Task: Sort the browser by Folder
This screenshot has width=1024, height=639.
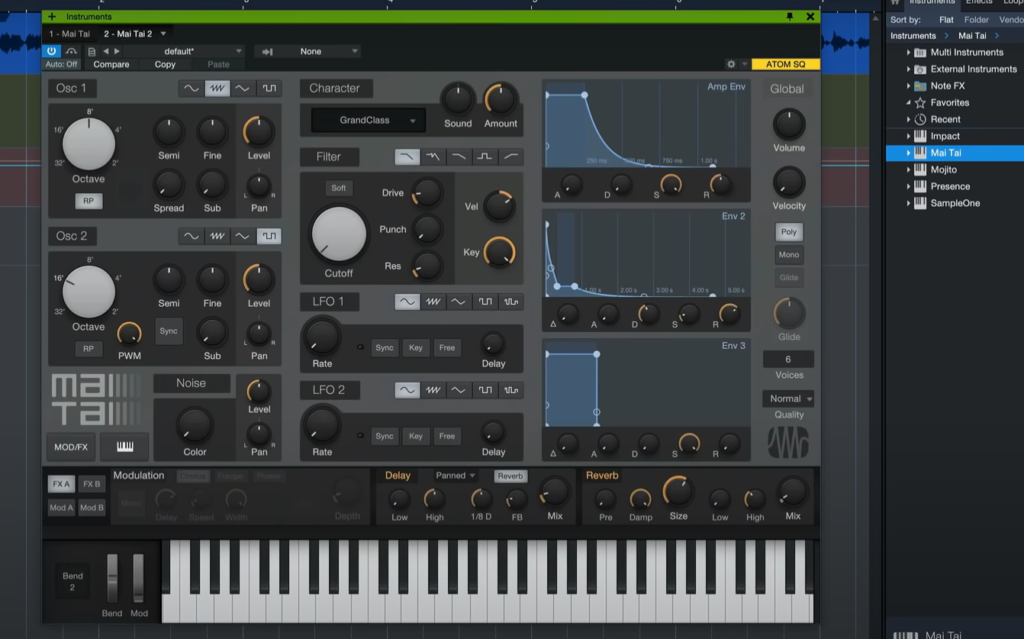Action: pos(976,20)
